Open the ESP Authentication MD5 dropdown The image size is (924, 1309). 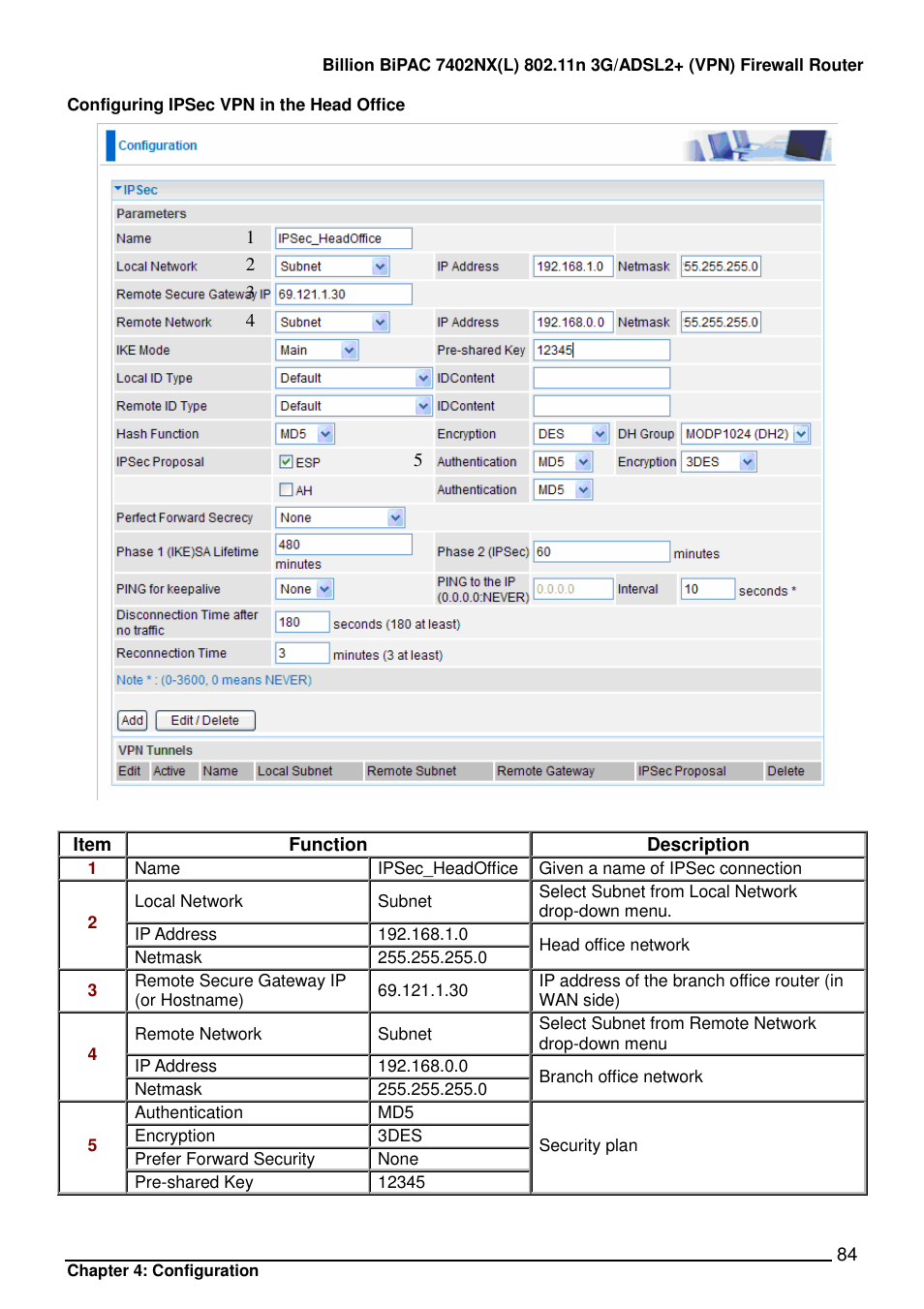[563, 462]
